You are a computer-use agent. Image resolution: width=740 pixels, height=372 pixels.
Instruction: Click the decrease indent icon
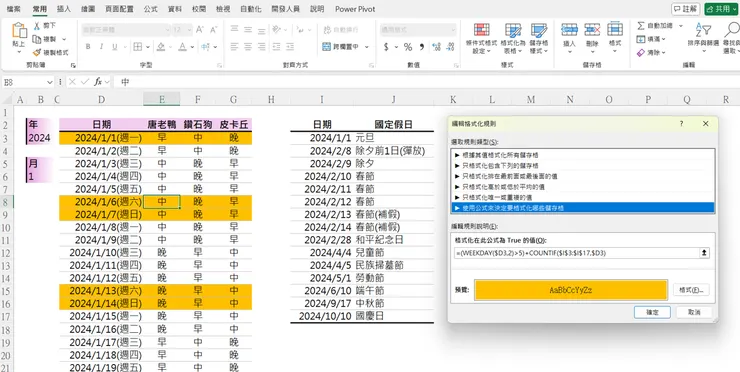(x=277, y=47)
